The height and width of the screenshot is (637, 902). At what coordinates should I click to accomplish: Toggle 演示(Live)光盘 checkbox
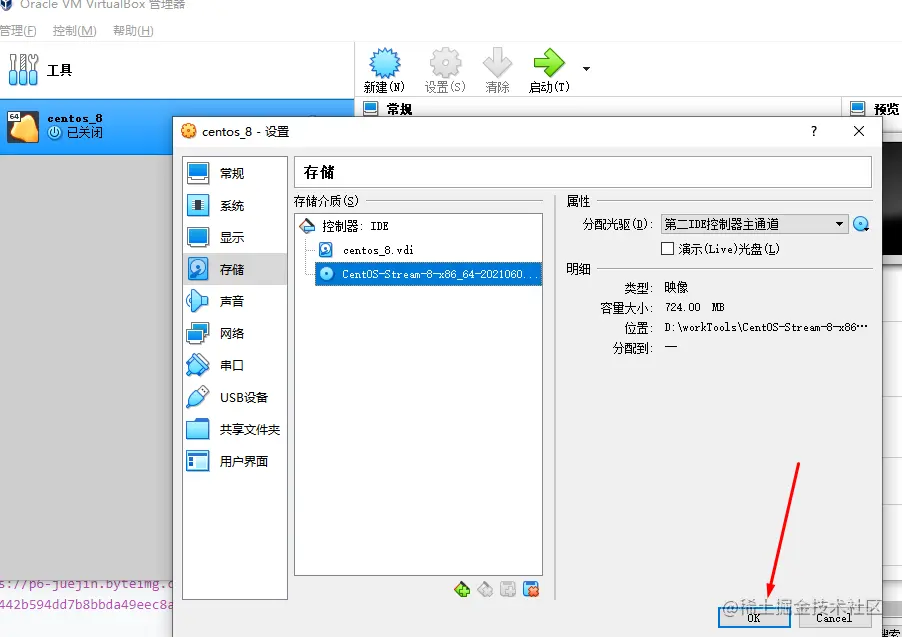coord(667,249)
